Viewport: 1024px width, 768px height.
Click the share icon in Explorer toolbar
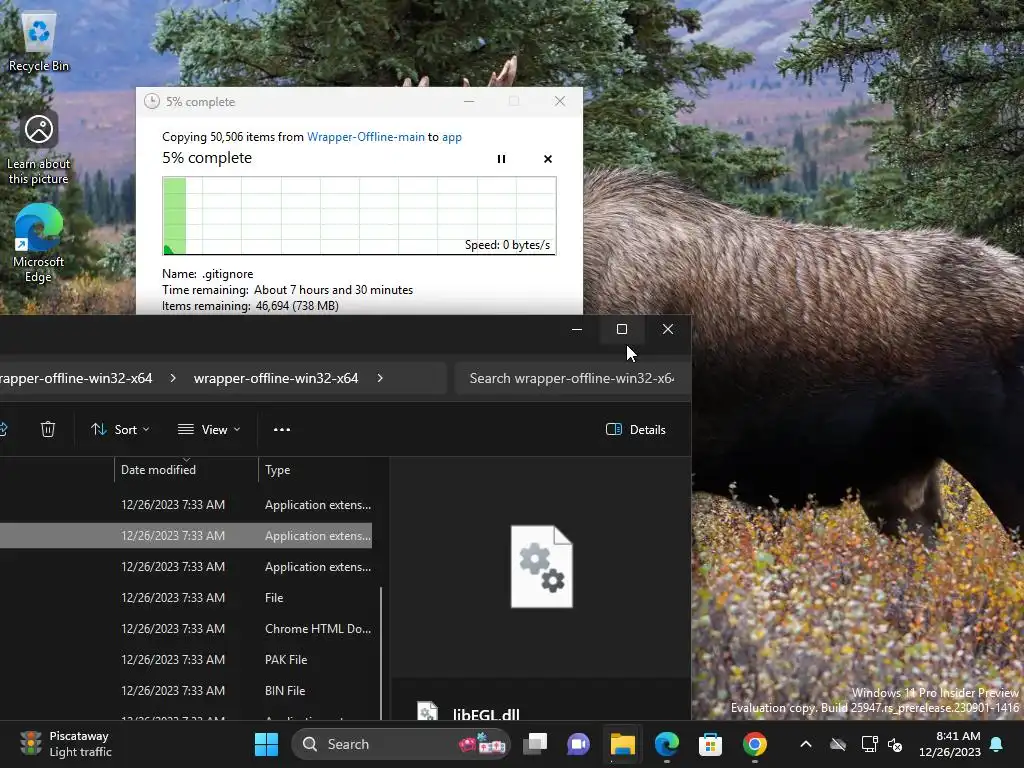[3, 429]
